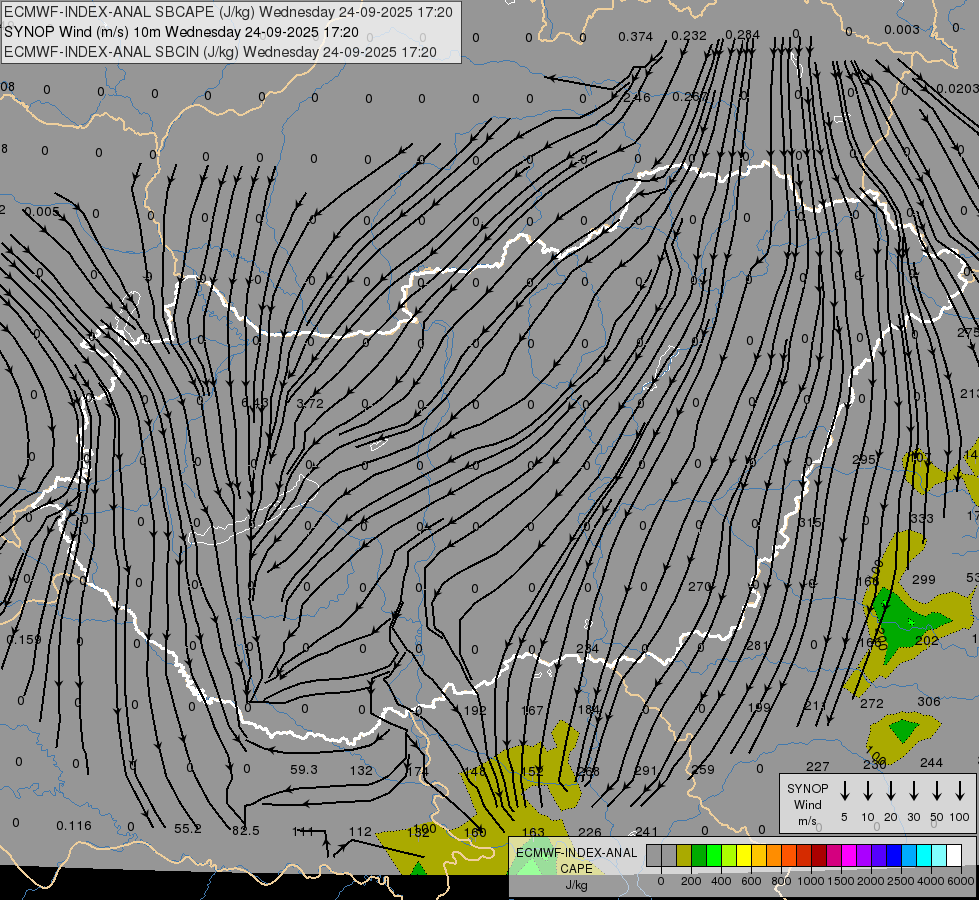Click the SYNOP Wind 10m title line
Screen dimensions: 979x900
pos(182,32)
